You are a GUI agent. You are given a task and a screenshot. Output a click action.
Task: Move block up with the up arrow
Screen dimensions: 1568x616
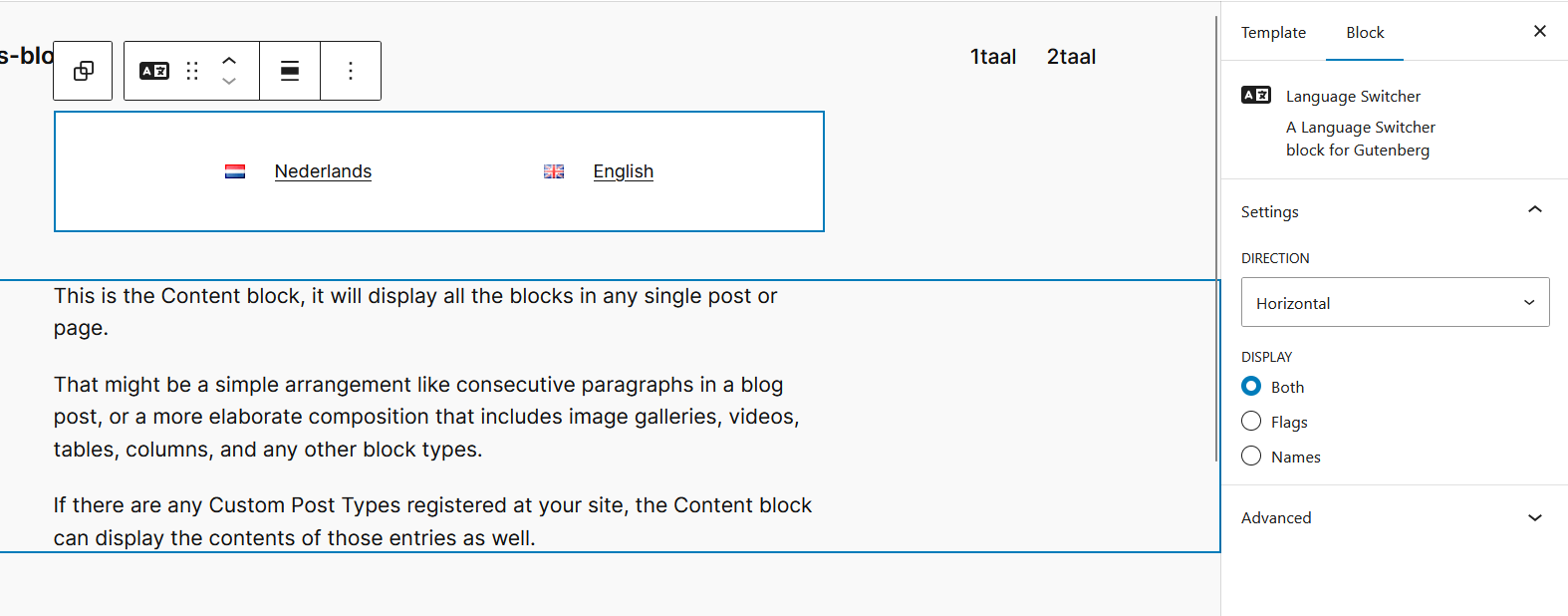[229, 61]
